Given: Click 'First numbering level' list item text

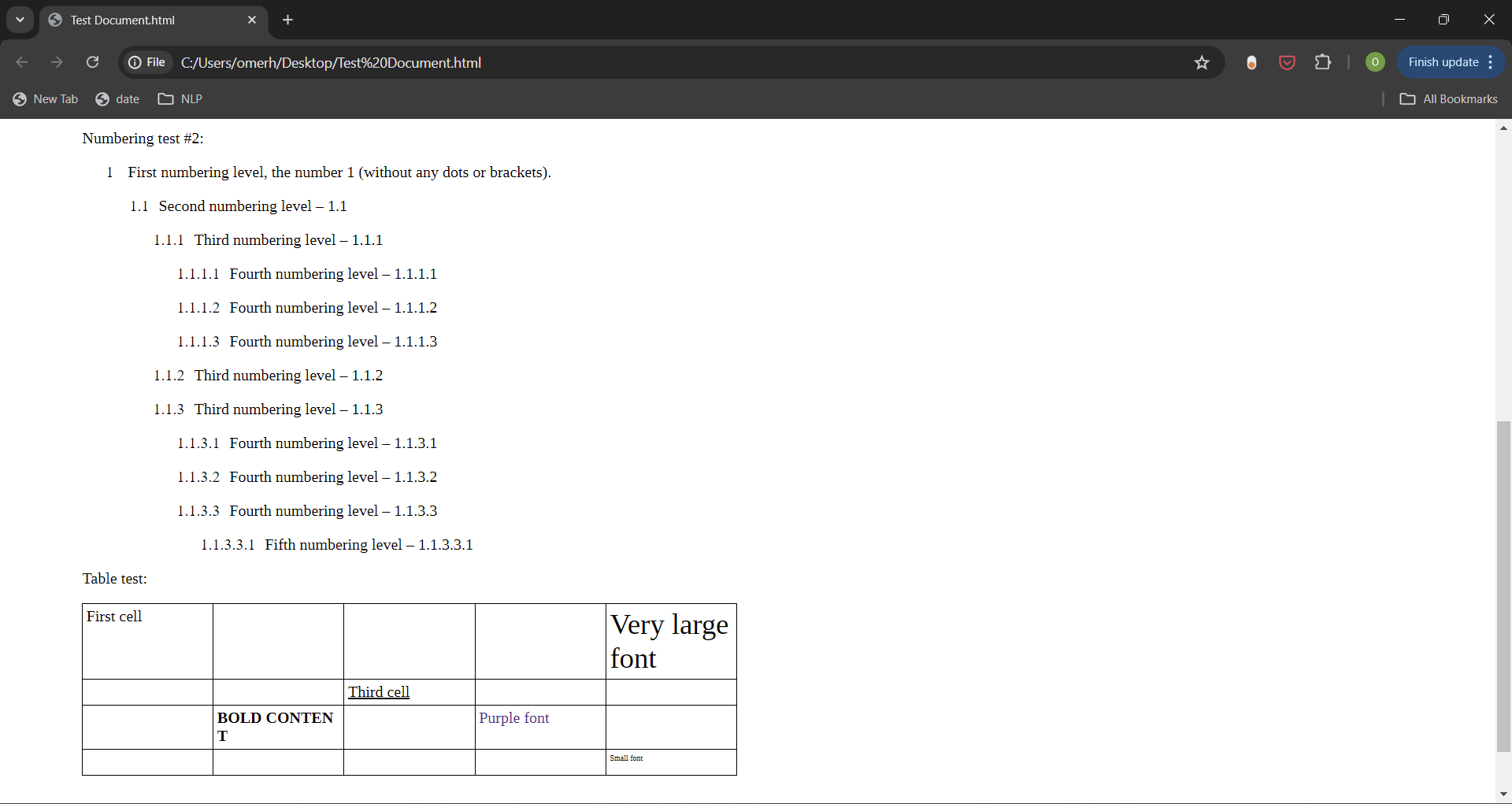Looking at the screenshot, I should [x=339, y=172].
